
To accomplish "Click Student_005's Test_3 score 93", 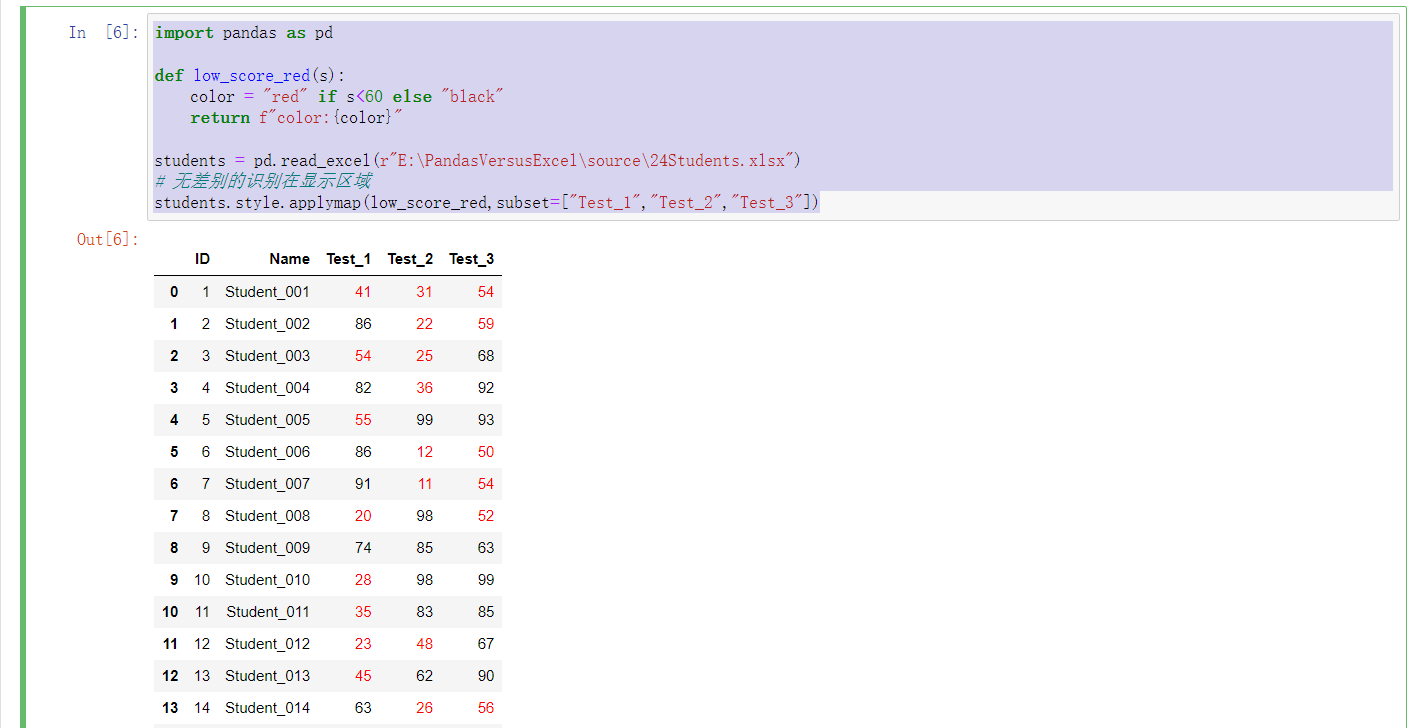I will coord(486,420).
